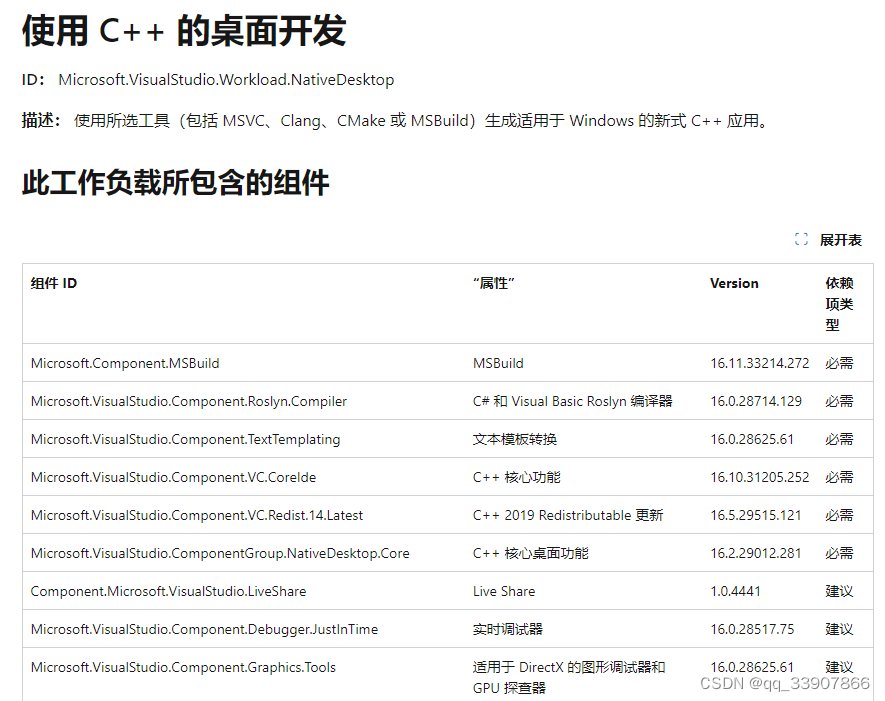Select the ComponentGroup.NativeDesktop.Core ID

pos(220,553)
